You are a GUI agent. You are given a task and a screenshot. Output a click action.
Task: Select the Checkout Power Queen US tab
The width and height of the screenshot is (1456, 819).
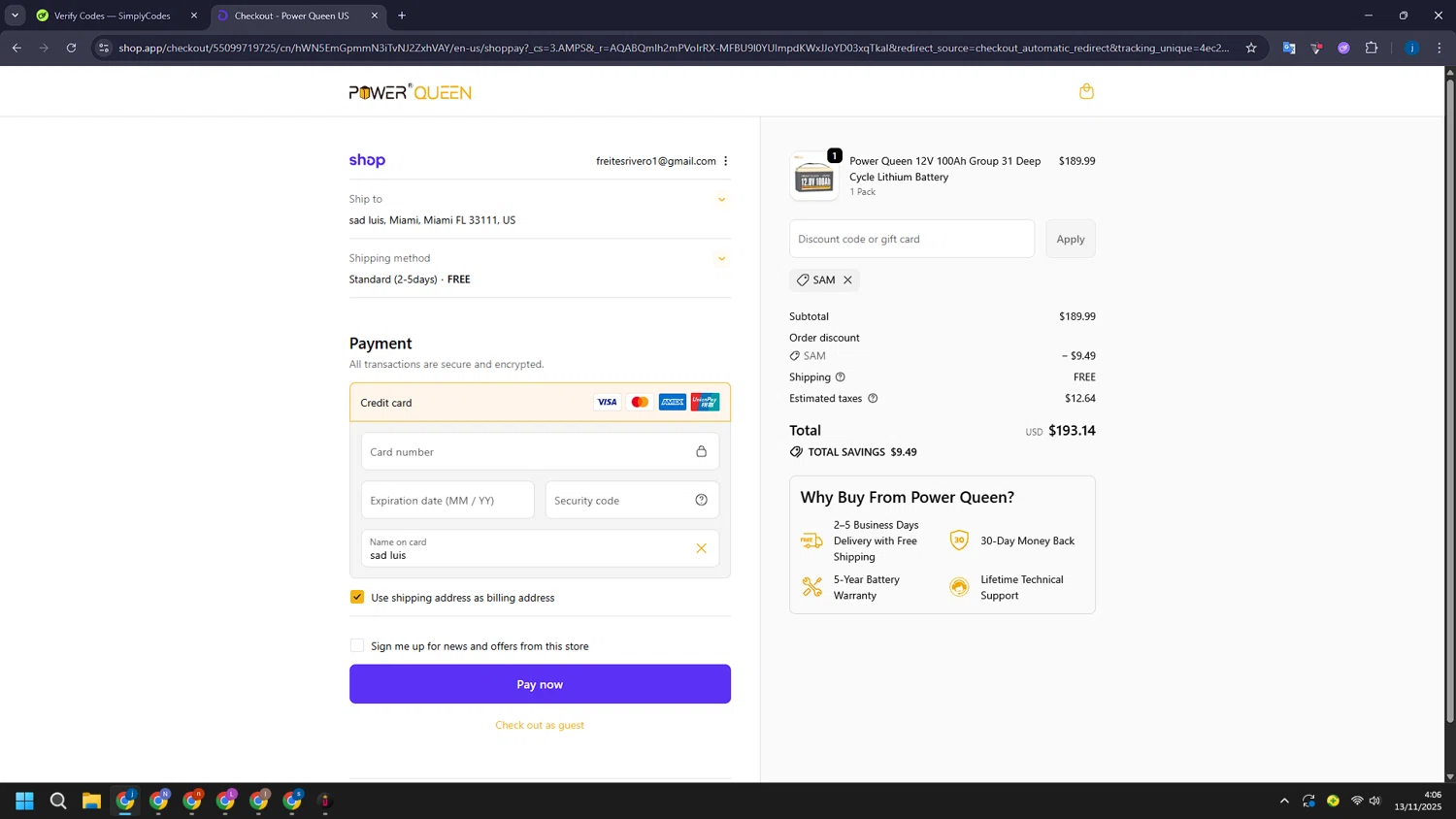(x=291, y=16)
